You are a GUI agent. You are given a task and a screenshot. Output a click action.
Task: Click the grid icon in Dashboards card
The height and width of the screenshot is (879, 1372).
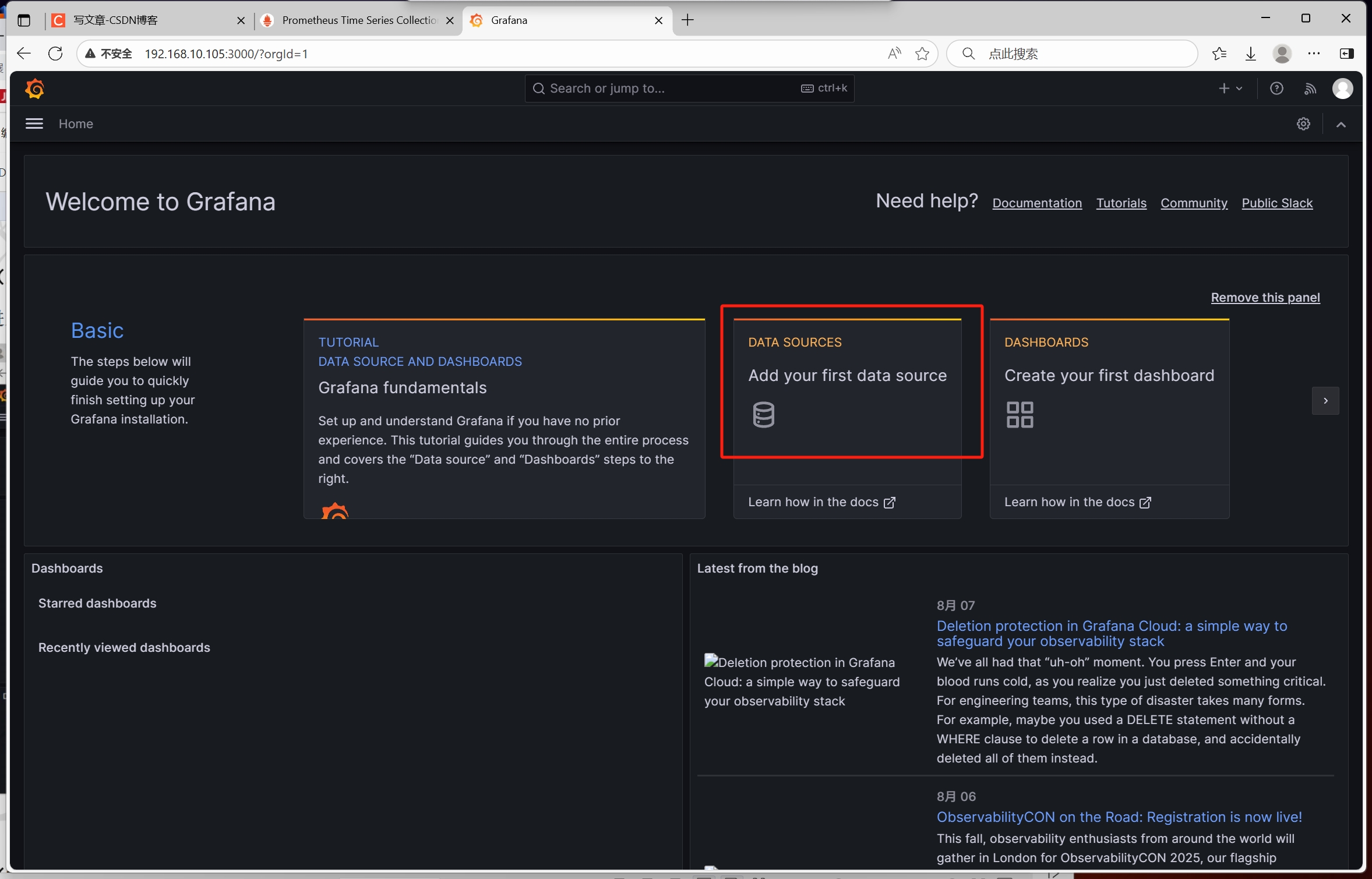[x=1020, y=415]
